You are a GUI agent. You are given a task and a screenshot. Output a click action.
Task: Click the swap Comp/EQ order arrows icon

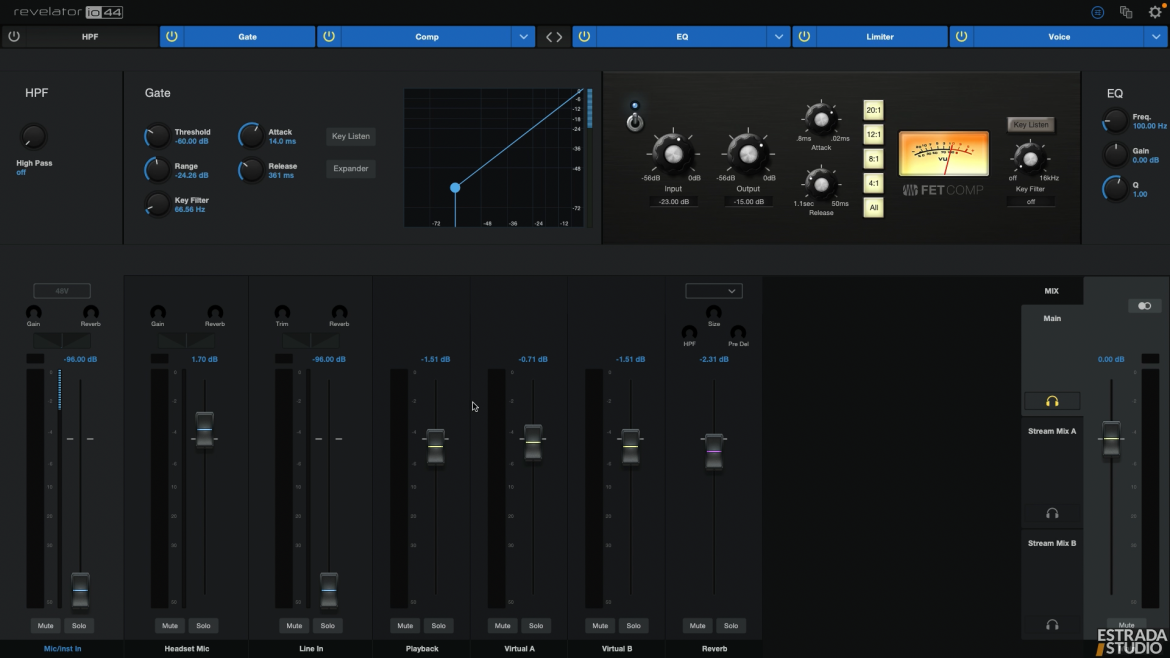[x=554, y=37]
